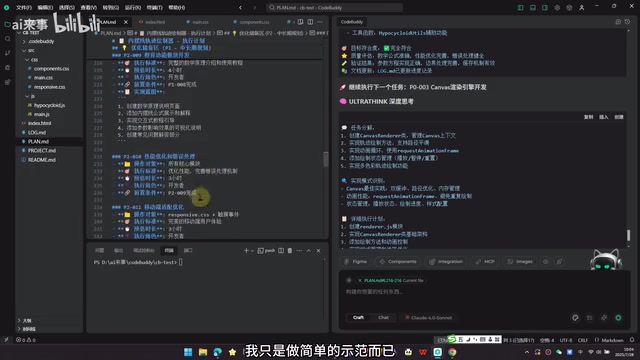Open the Run and Debug view
This screenshot has width=640, height=360.
click(7, 67)
